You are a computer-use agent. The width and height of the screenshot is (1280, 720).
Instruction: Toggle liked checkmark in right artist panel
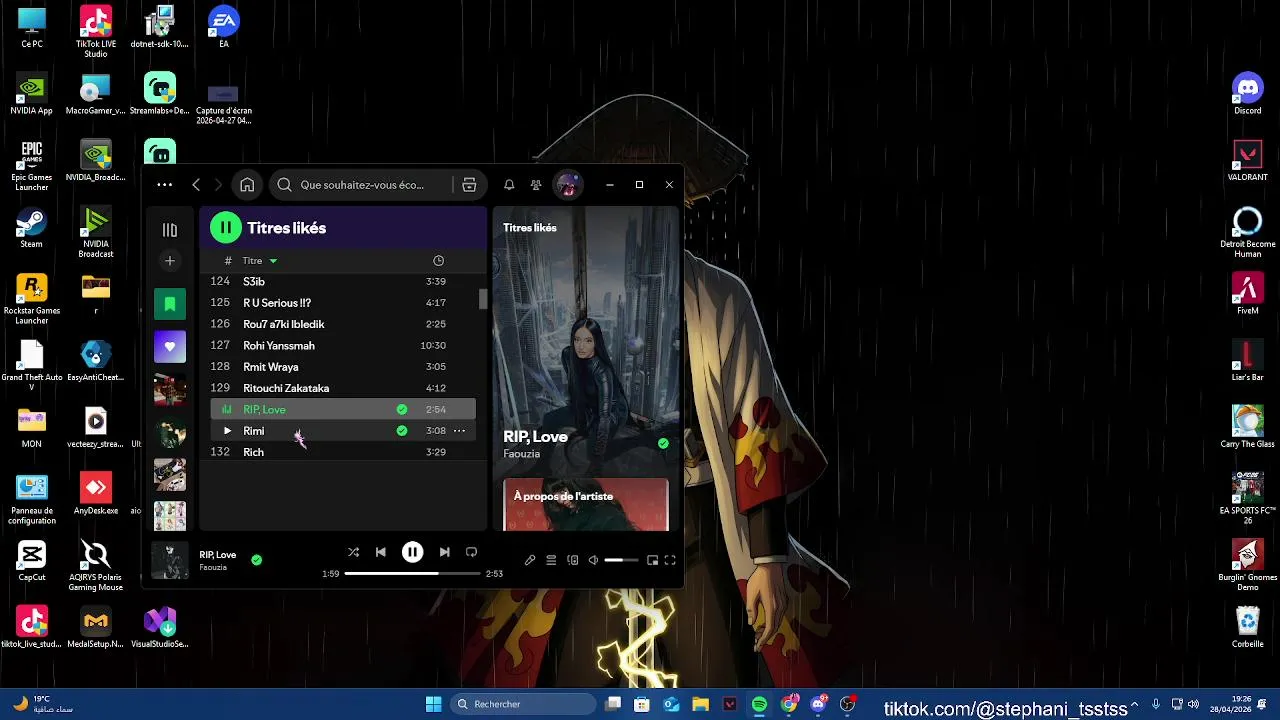click(x=663, y=443)
